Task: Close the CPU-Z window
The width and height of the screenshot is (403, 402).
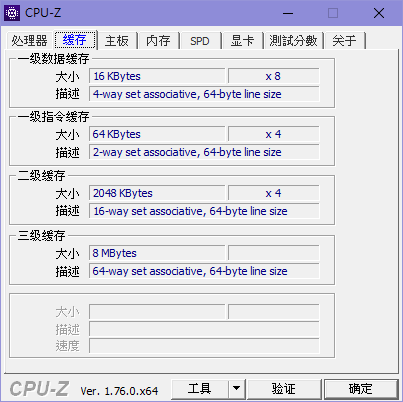Action: point(379,13)
